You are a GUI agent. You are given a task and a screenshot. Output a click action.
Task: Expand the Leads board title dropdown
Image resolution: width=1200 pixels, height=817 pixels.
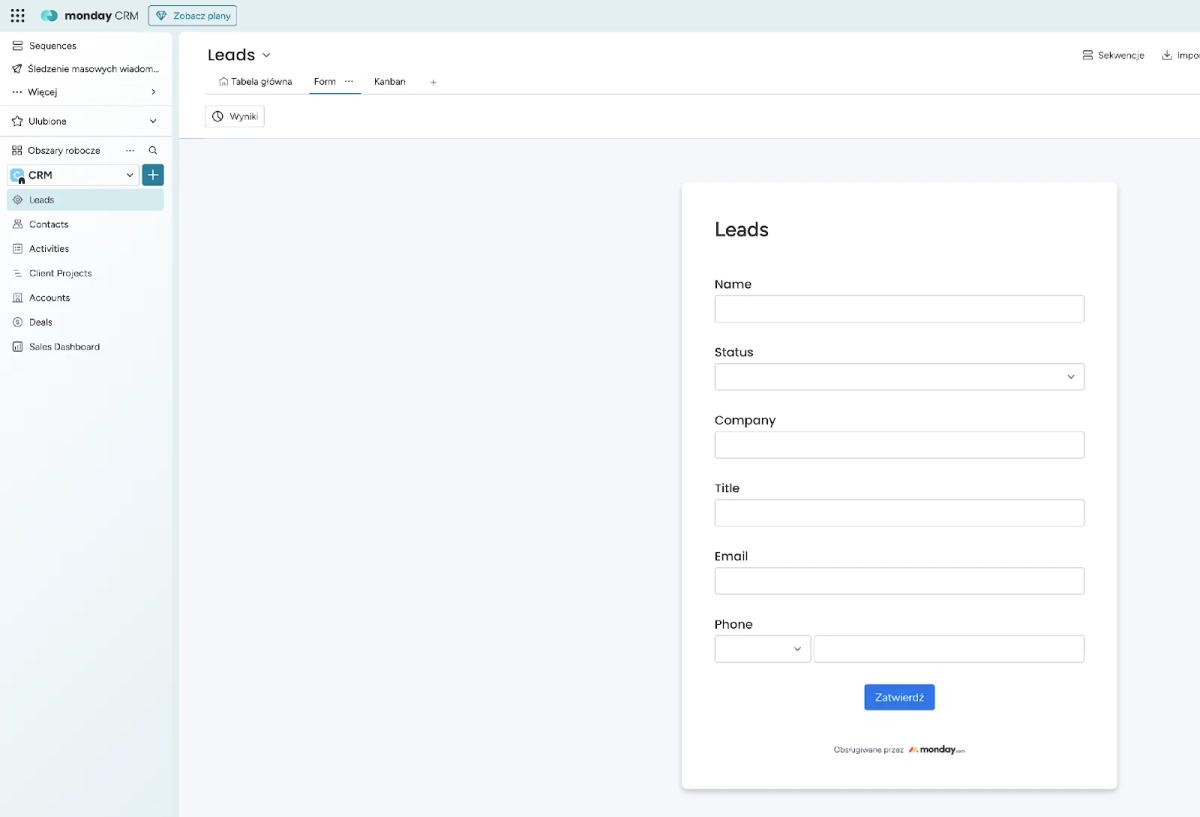click(x=266, y=55)
